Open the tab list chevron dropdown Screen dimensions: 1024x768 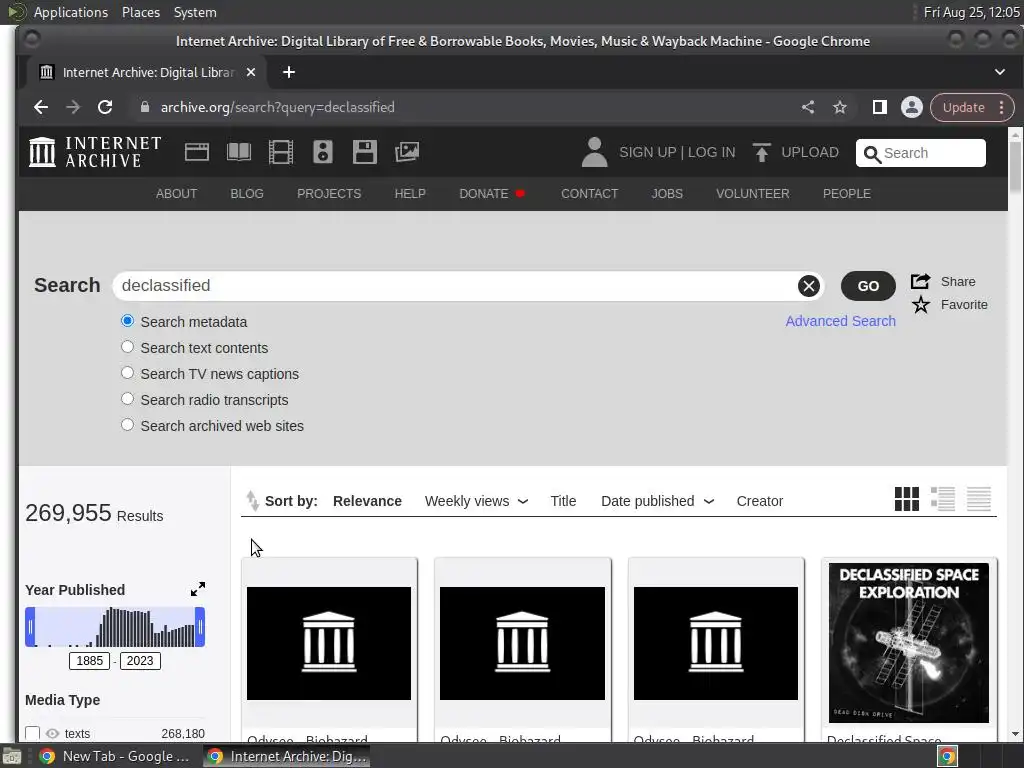click(x=1000, y=72)
